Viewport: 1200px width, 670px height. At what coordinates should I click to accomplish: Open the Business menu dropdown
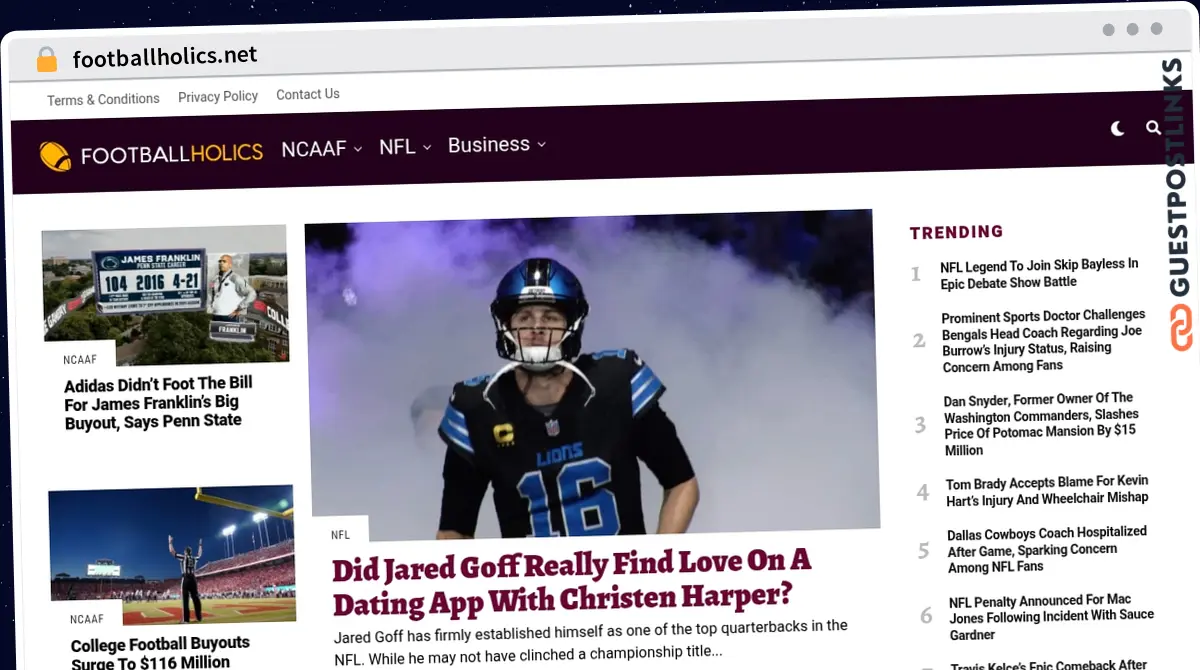tap(489, 145)
